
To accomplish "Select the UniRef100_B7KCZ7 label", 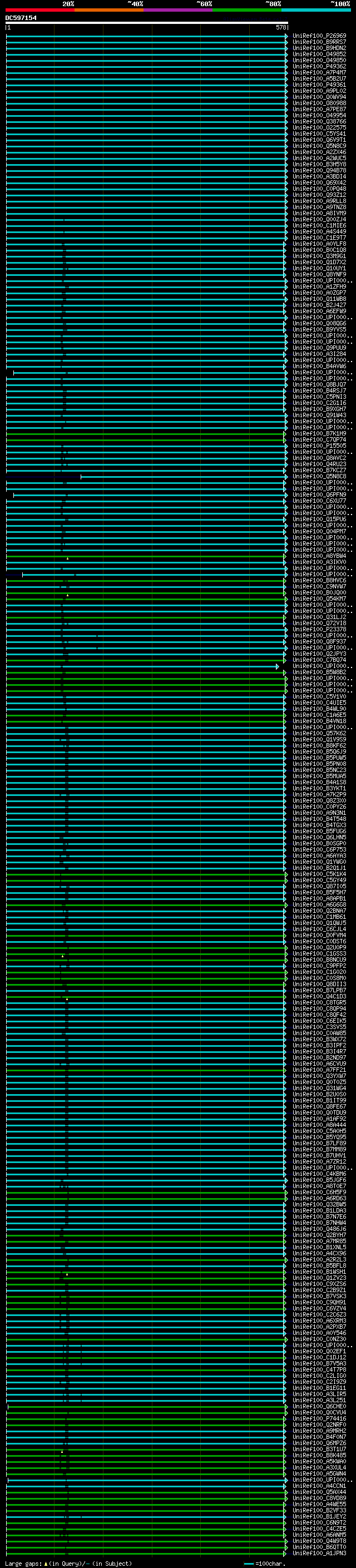I will [x=319, y=470].
